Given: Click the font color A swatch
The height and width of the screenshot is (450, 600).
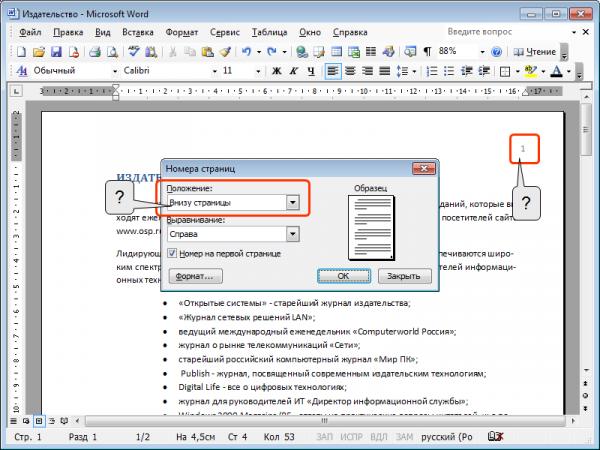Looking at the screenshot, I should [556, 71].
